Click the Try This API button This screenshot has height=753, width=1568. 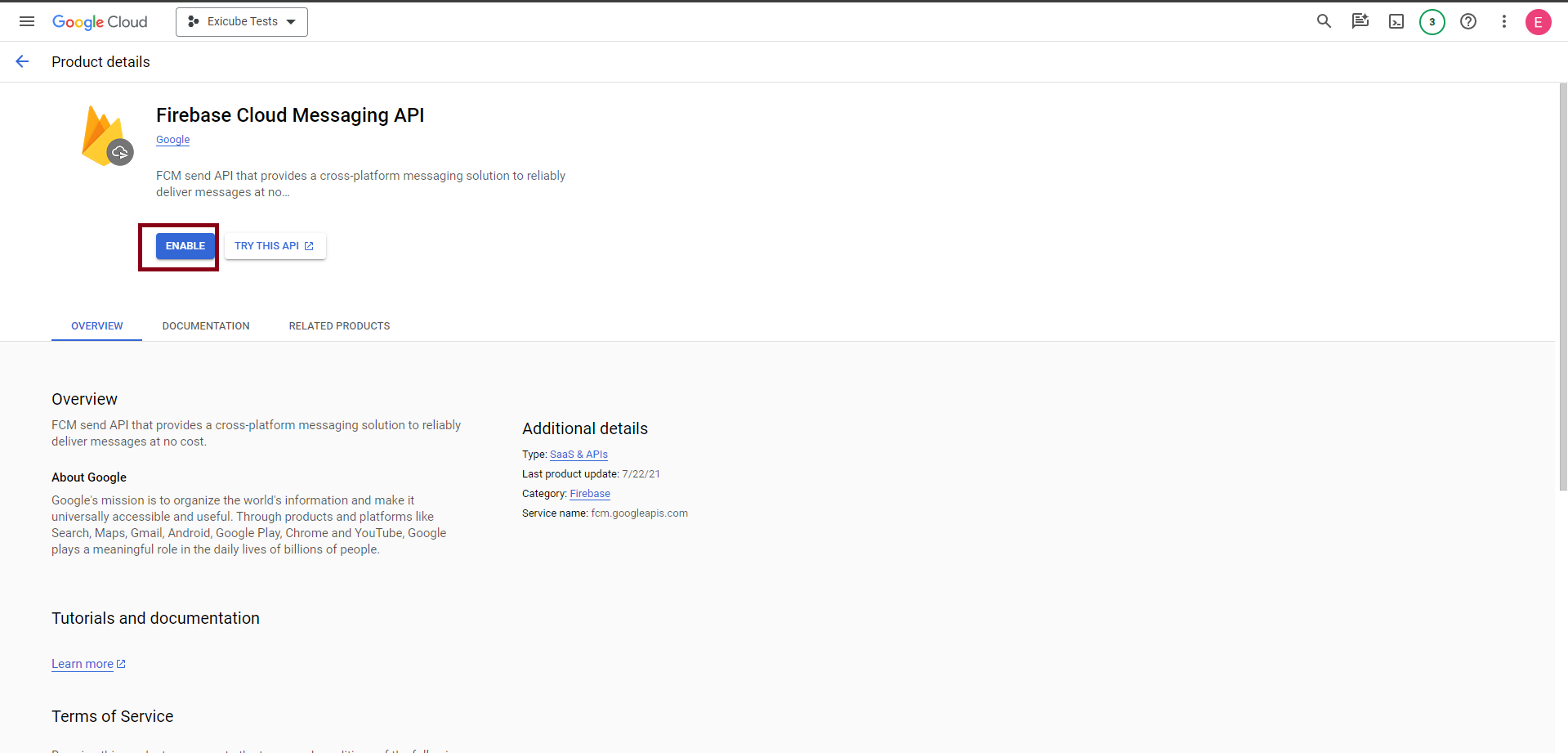275,246
